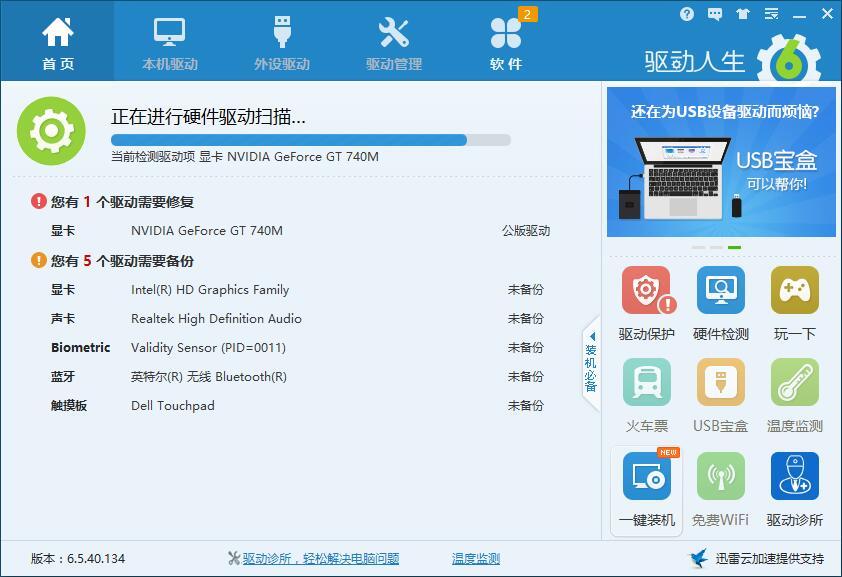842x577 pixels.
Task: Click 未备份 for Validity Sensor
Action: pyautogui.click(x=526, y=348)
